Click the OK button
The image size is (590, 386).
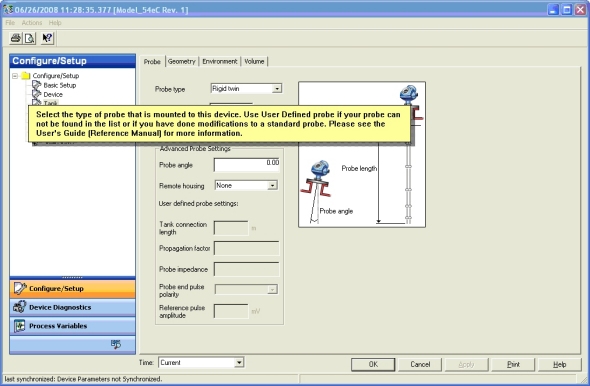[x=373, y=364]
